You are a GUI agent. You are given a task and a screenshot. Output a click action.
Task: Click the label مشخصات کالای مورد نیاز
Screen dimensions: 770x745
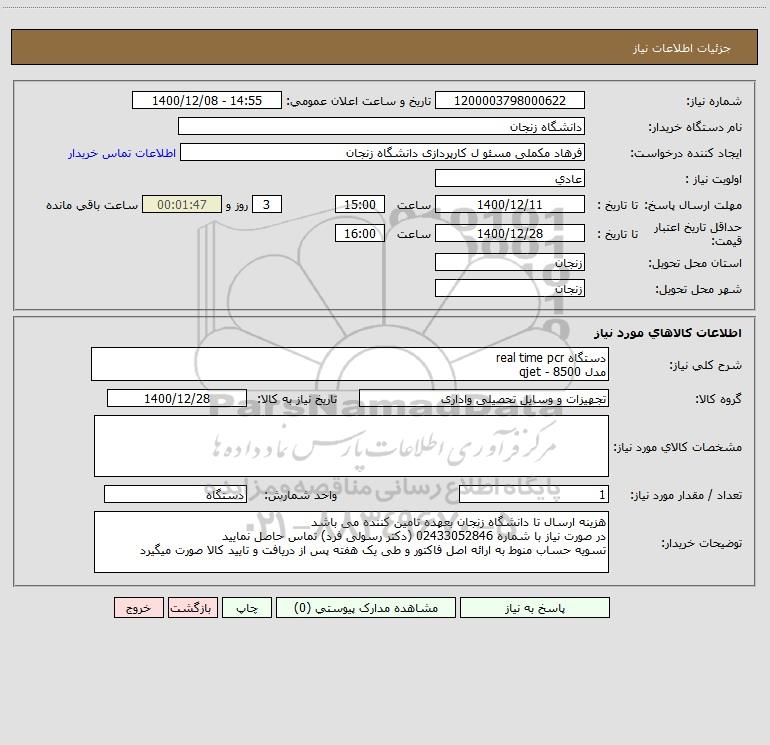(678, 447)
